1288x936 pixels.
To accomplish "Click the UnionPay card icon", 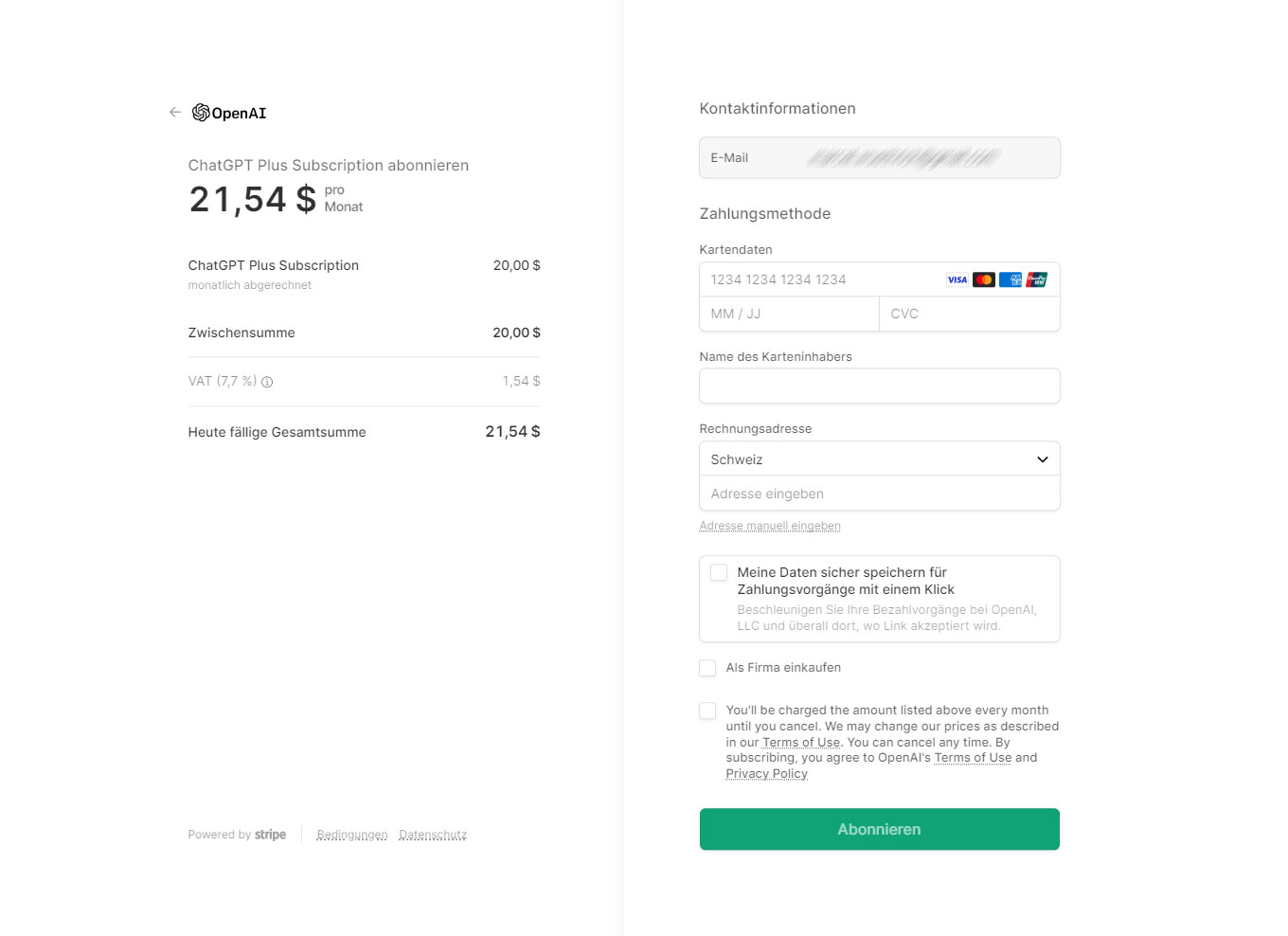I will pyautogui.click(x=1037, y=279).
